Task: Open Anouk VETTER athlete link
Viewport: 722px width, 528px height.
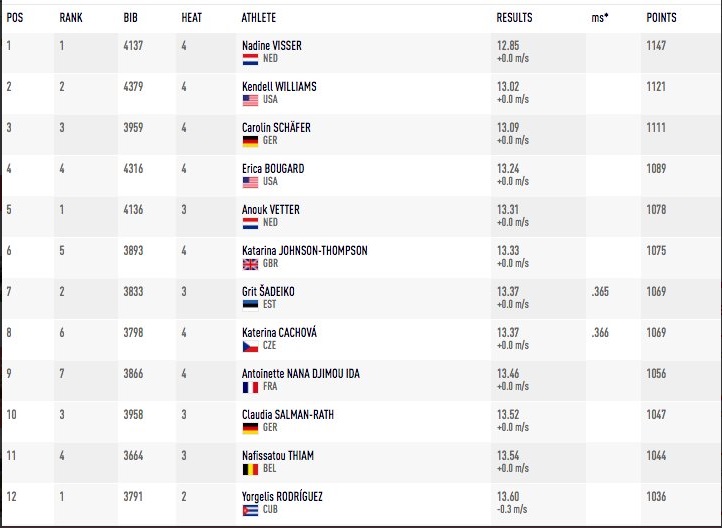Action: coord(271,209)
